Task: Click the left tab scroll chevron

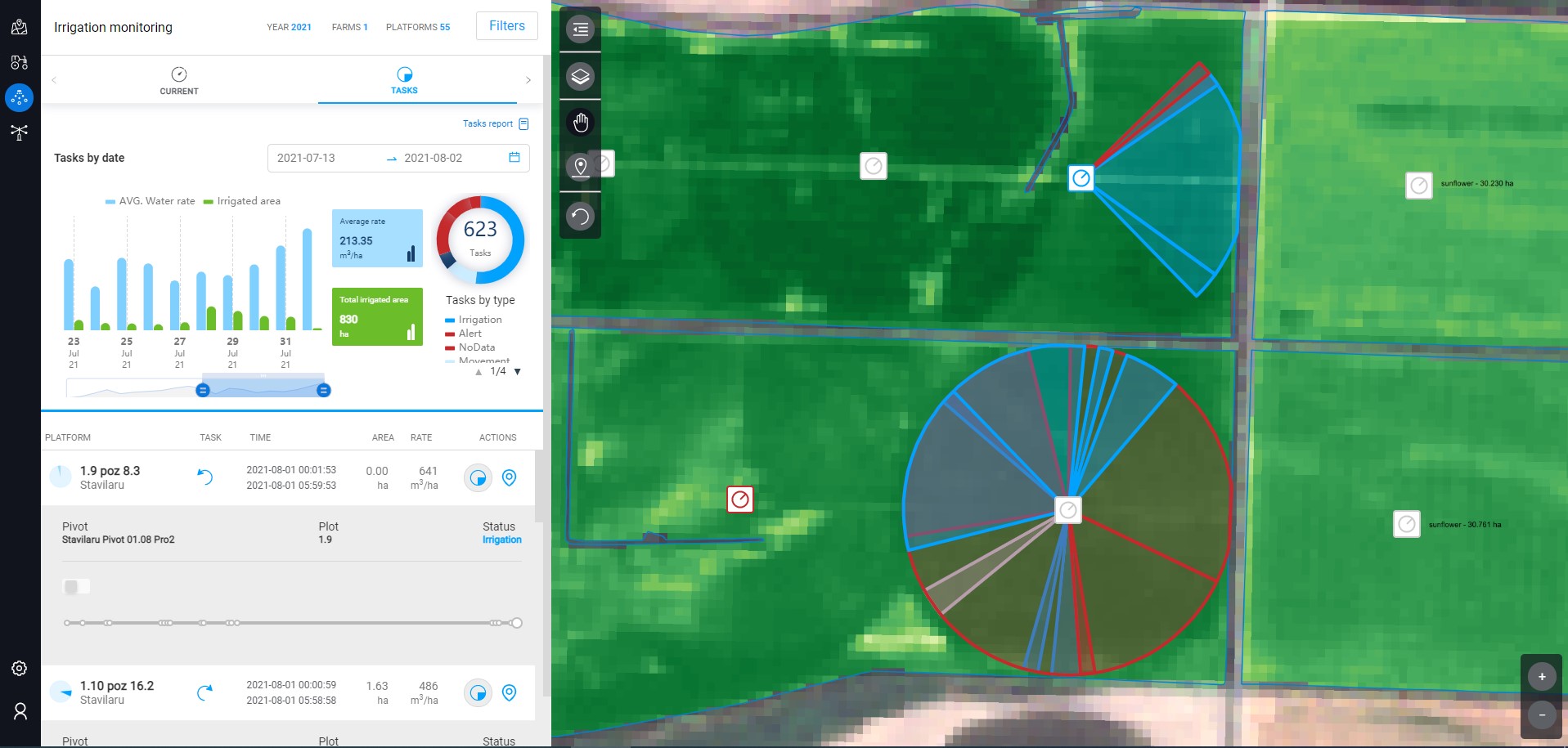Action: coord(54,80)
